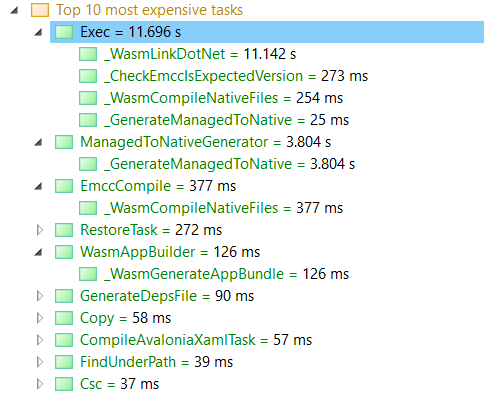
Task: Collapse the ManagedToNativeGenerator node
Action: tap(39, 143)
